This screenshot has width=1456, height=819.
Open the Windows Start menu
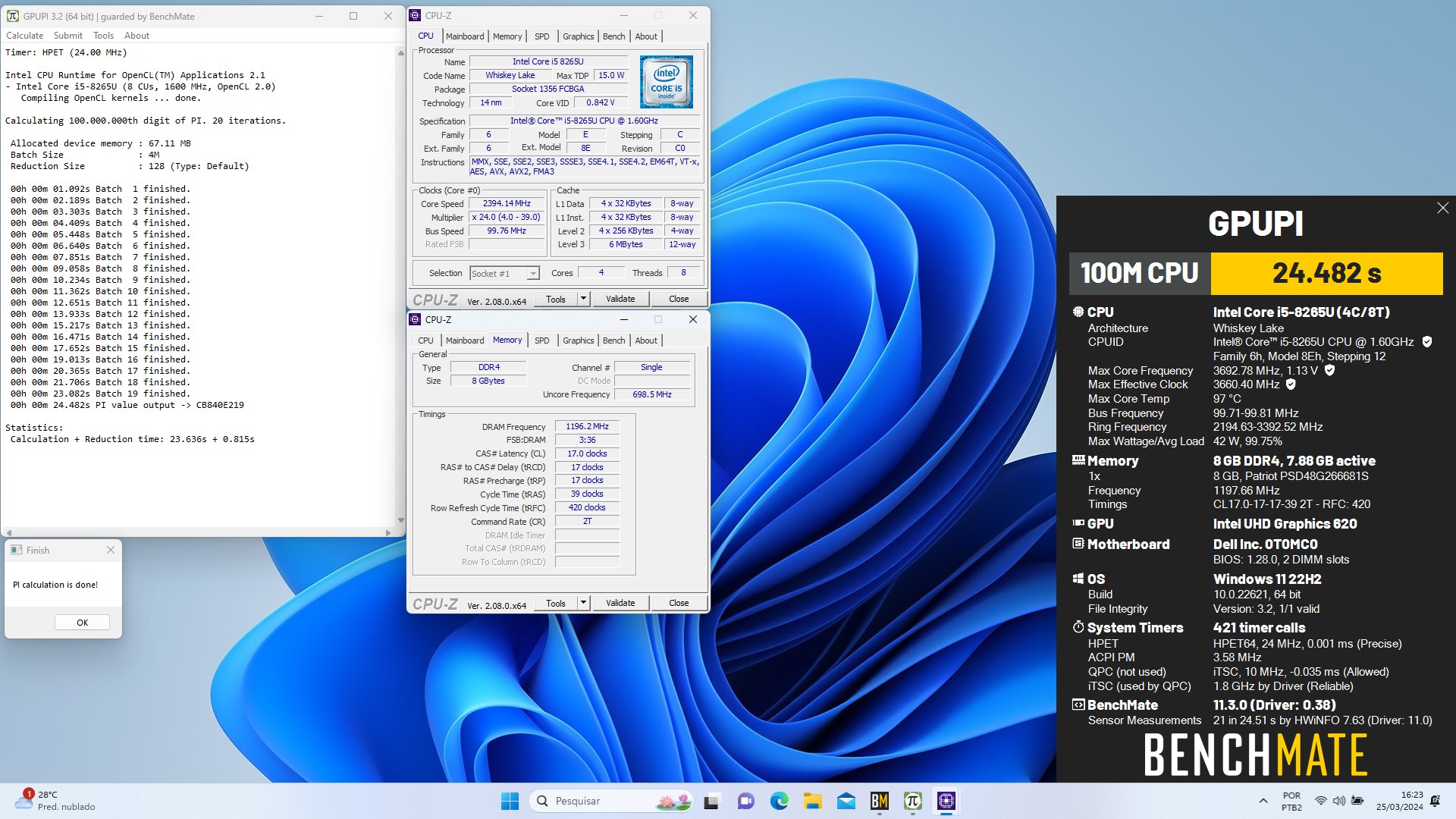coord(510,801)
